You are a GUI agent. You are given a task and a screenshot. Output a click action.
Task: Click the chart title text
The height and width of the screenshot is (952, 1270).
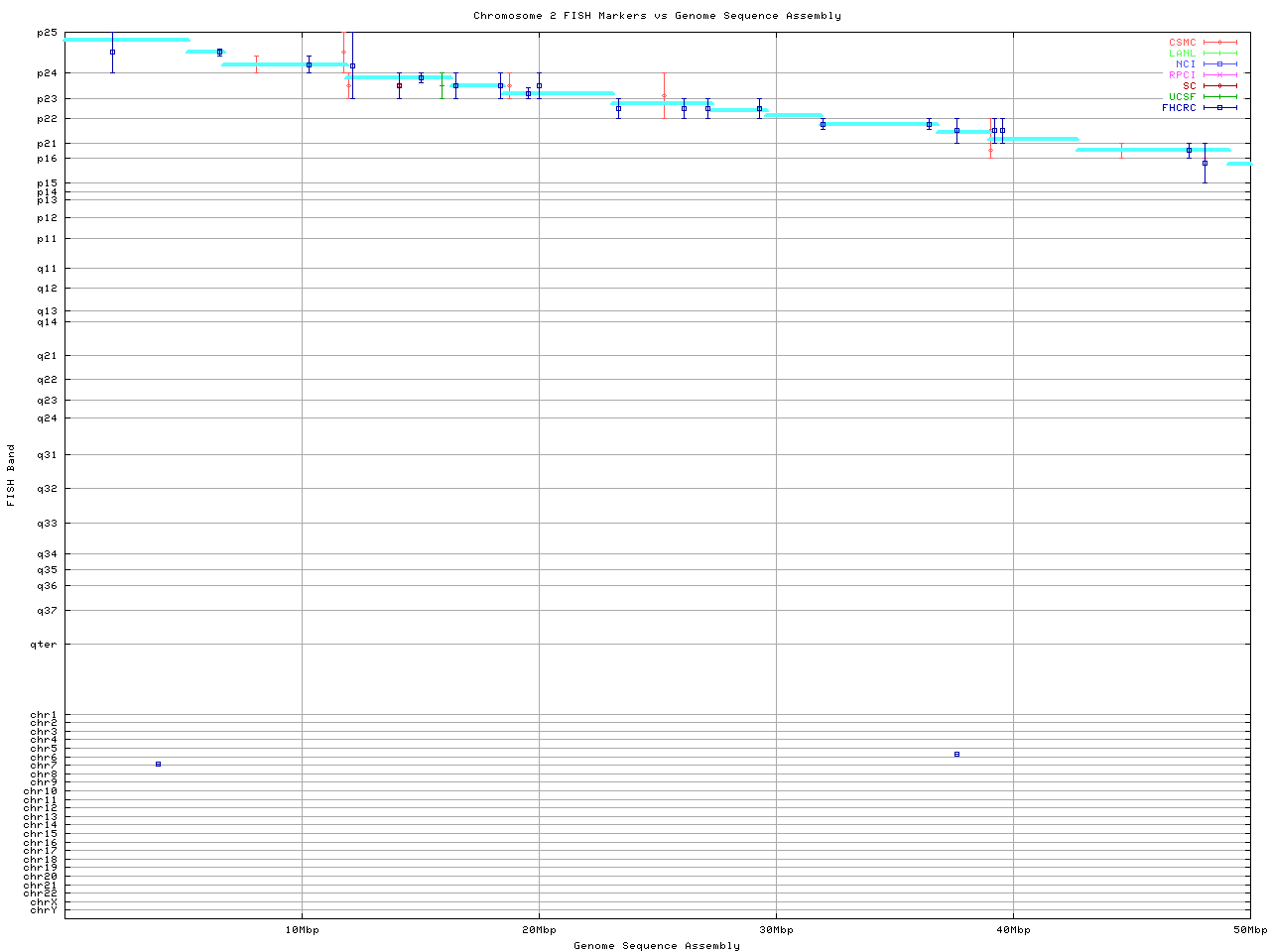coord(657,16)
